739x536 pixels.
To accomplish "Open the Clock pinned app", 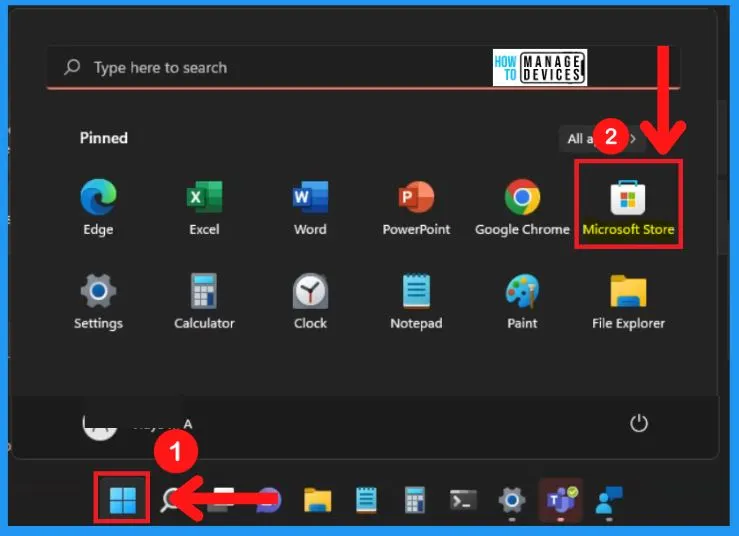I will click(310, 301).
